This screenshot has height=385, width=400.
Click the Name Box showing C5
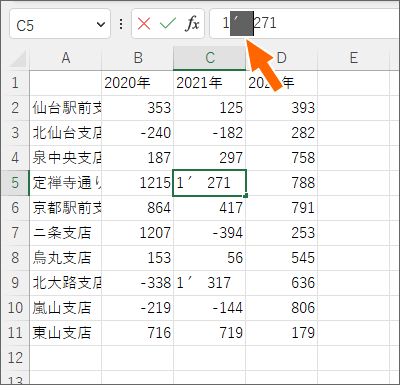pyautogui.click(x=60, y=24)
